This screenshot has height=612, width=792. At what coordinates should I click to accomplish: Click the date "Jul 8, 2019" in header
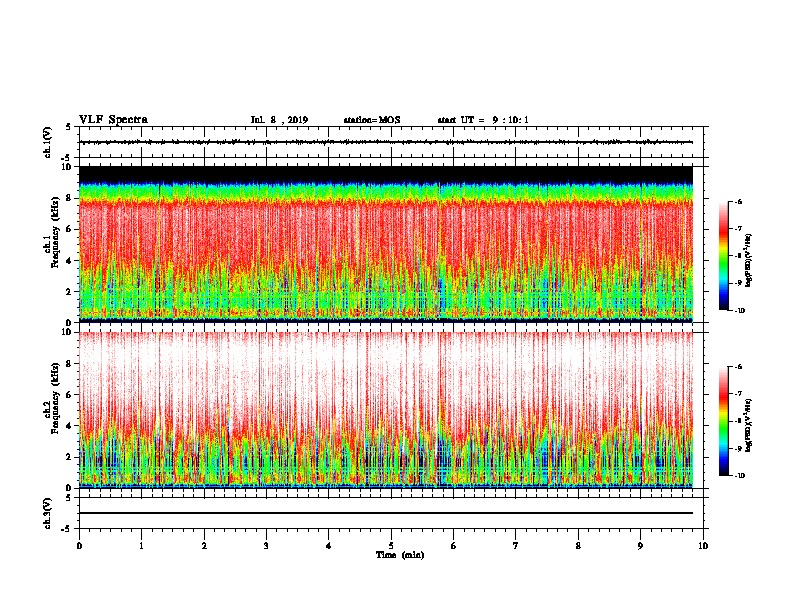pyautogui.click(x=279, y=120)
